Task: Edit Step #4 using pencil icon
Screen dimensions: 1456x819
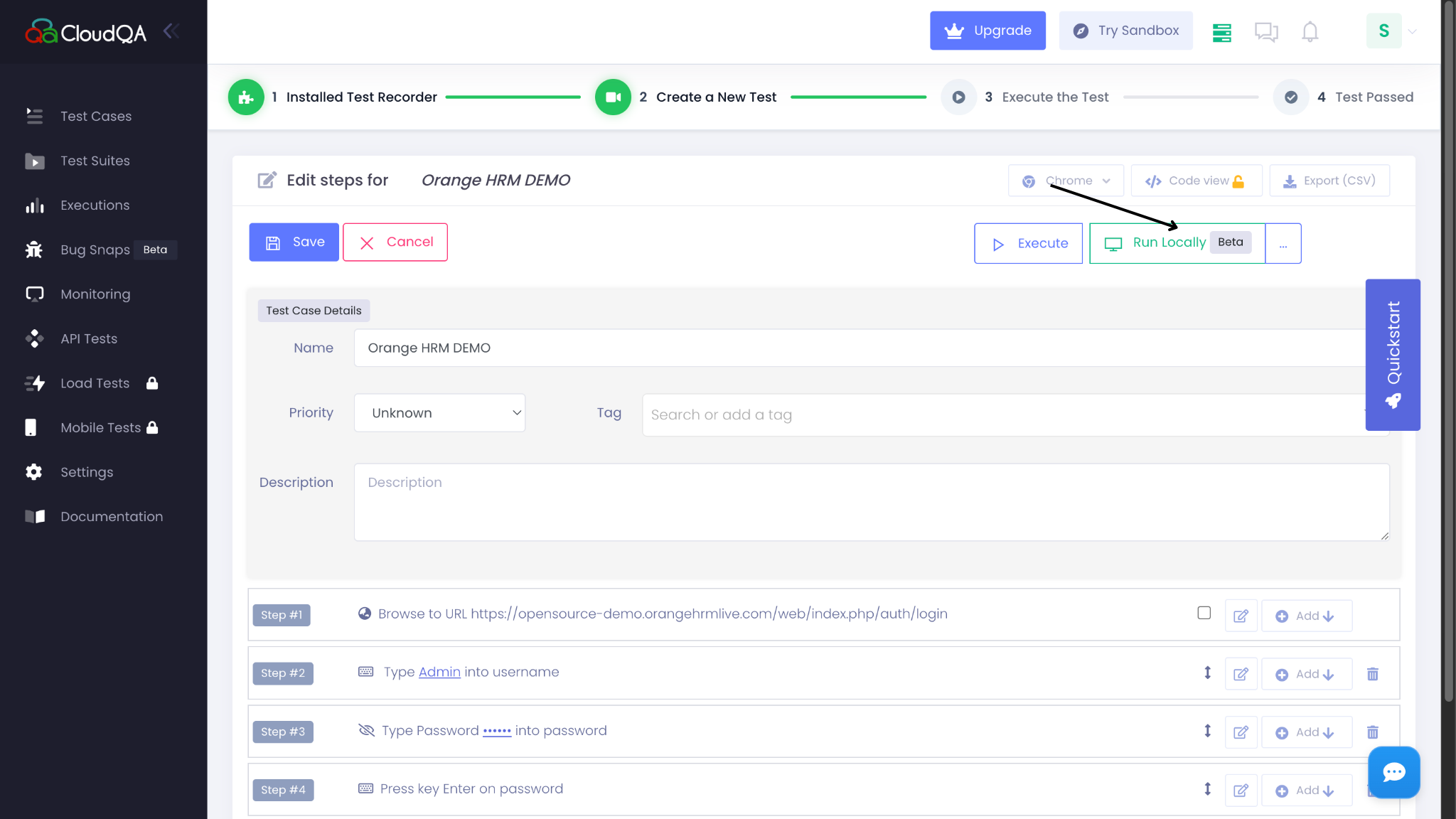Action: [x=1241, y=791]
